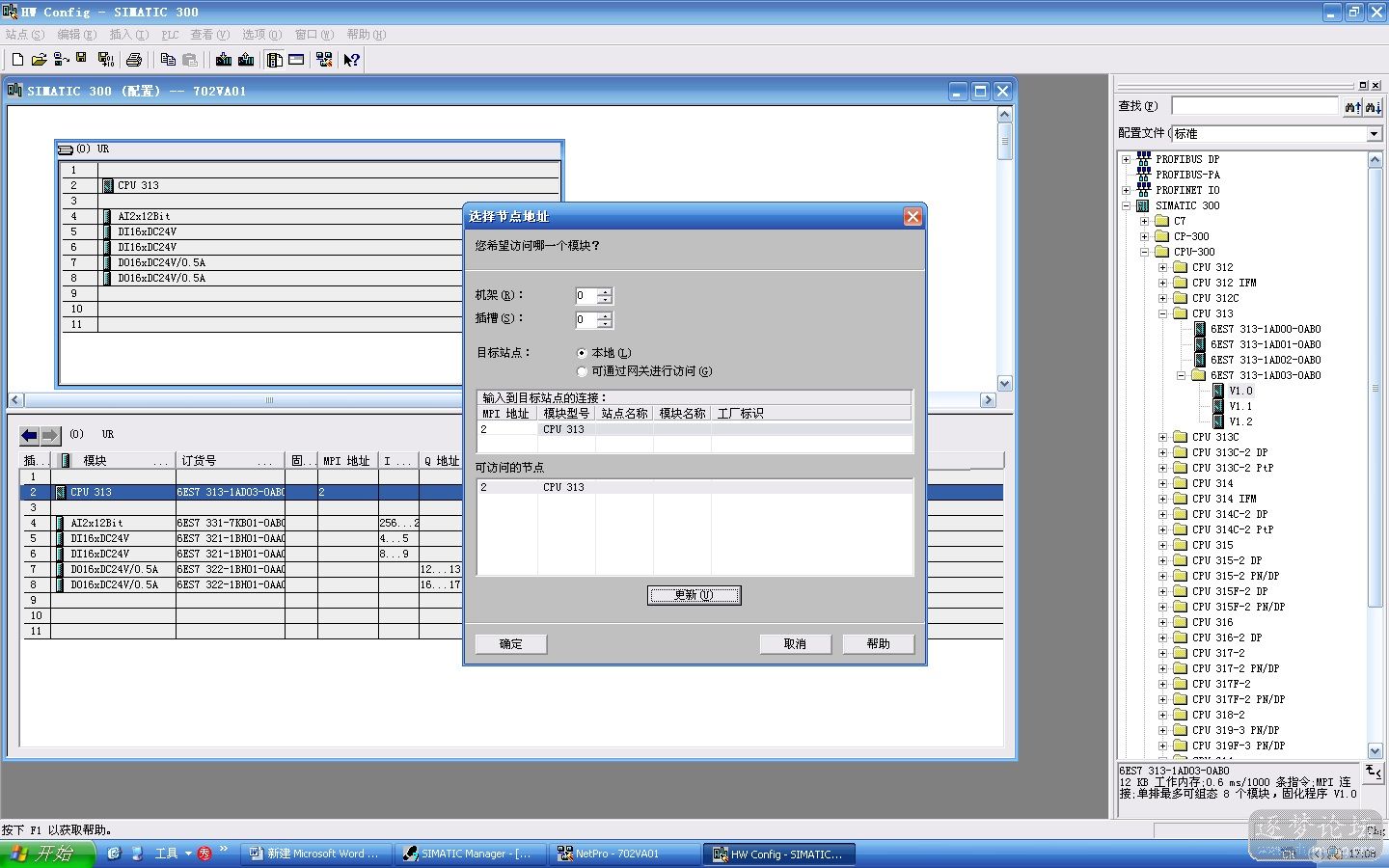Select CPU 313 row in 可访问的节点 list
1389x868 pixels.
pos(694,487)
